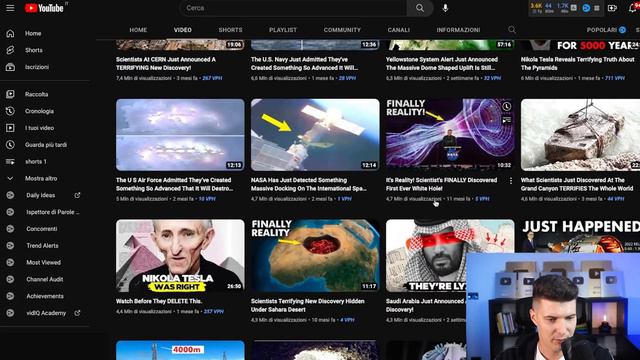Open Sahara red crater thumbnail
Screen dimensions: 640x360
click(315, 256)
